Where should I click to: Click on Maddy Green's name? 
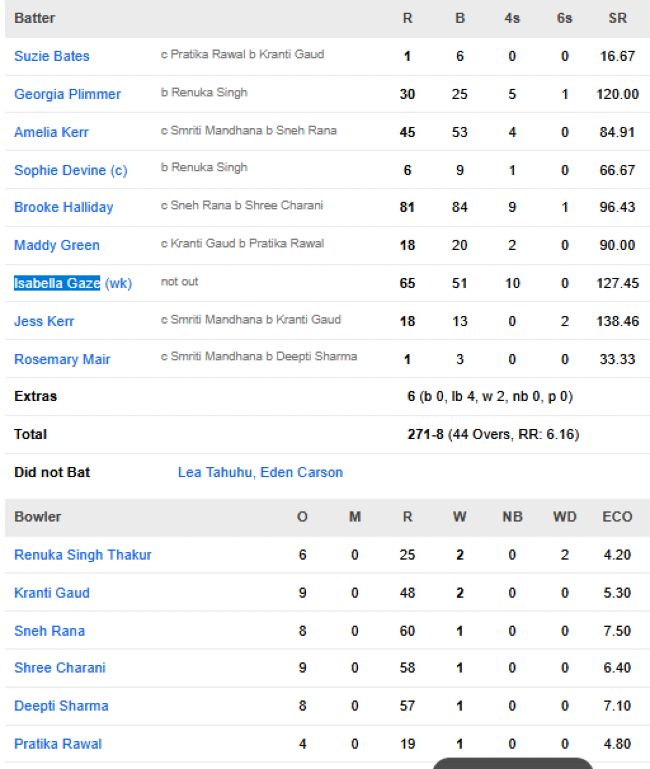[x=56, y=245]
